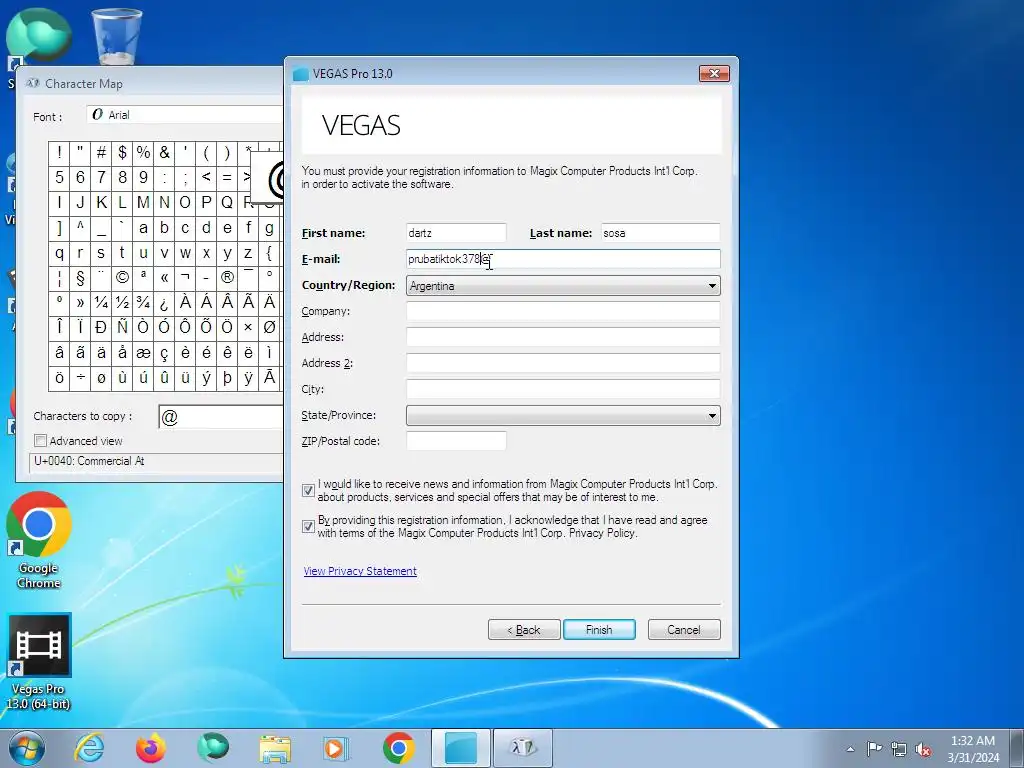Select the # character in Character Map
This screenshot has height=768, width=1024.
click(101, 153)
